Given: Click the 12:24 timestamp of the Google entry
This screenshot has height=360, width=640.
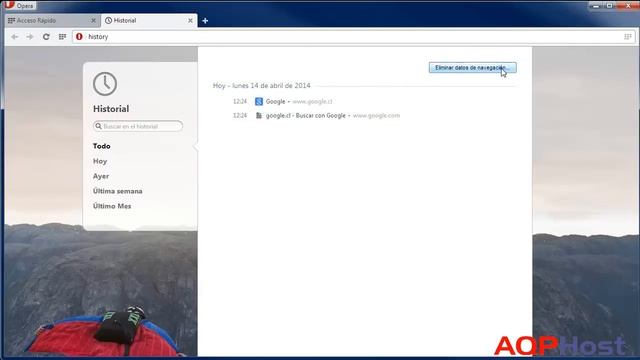Looking at the screenshot, I should pos(240,102).
